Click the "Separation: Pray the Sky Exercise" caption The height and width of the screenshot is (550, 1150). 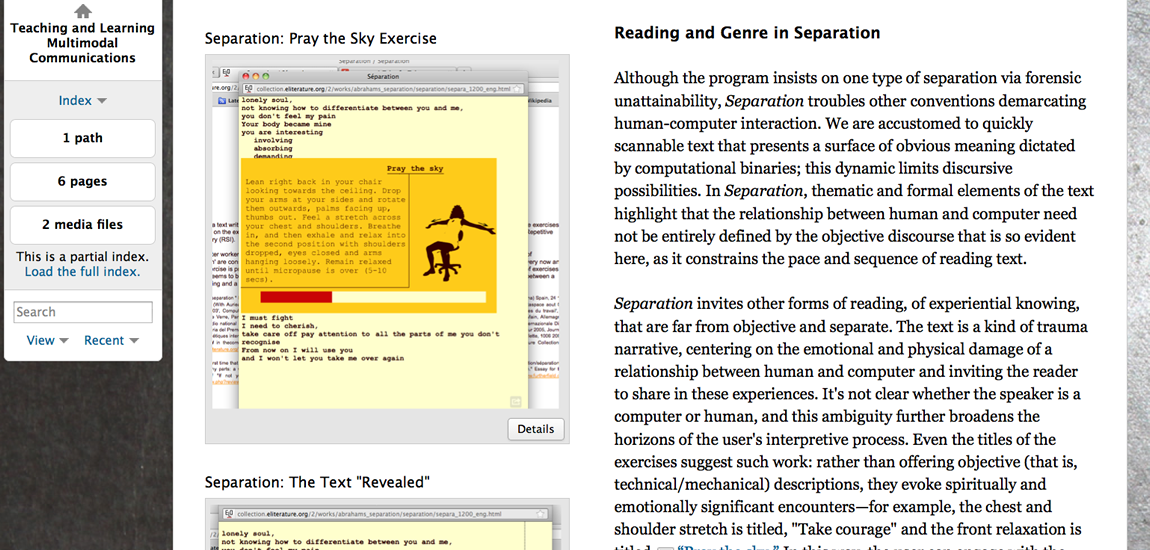(320, 39)
